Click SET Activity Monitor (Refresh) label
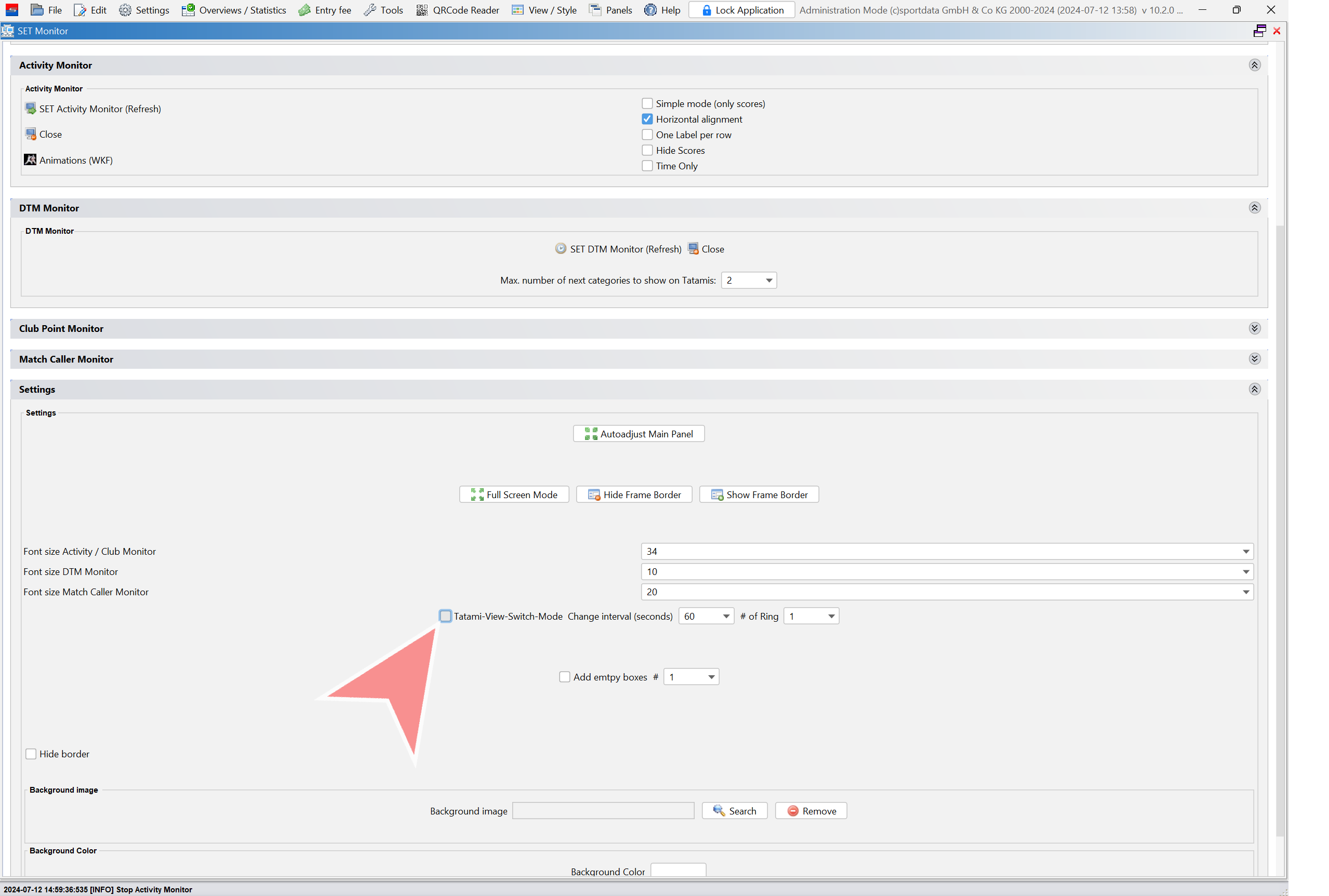 pyautogui.click(x=100, y=109)
